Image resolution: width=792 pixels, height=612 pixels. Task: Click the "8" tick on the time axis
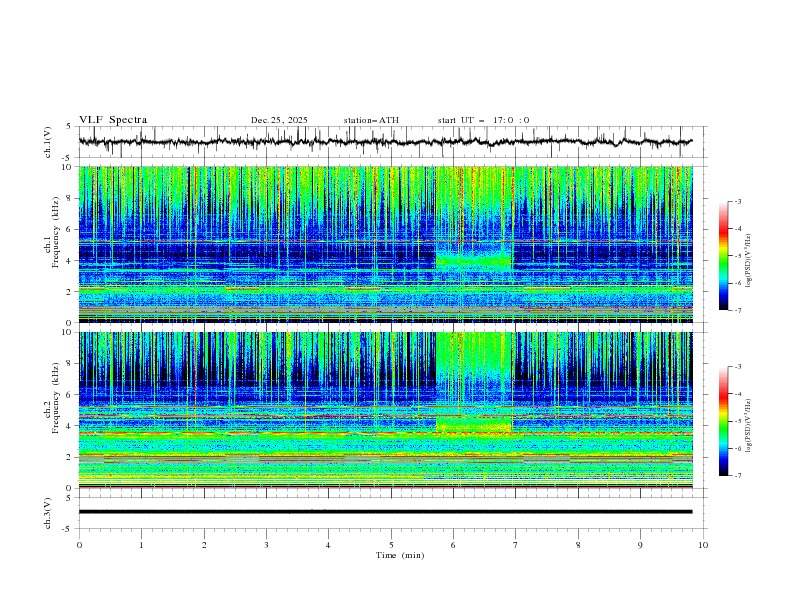click(578, 545)
